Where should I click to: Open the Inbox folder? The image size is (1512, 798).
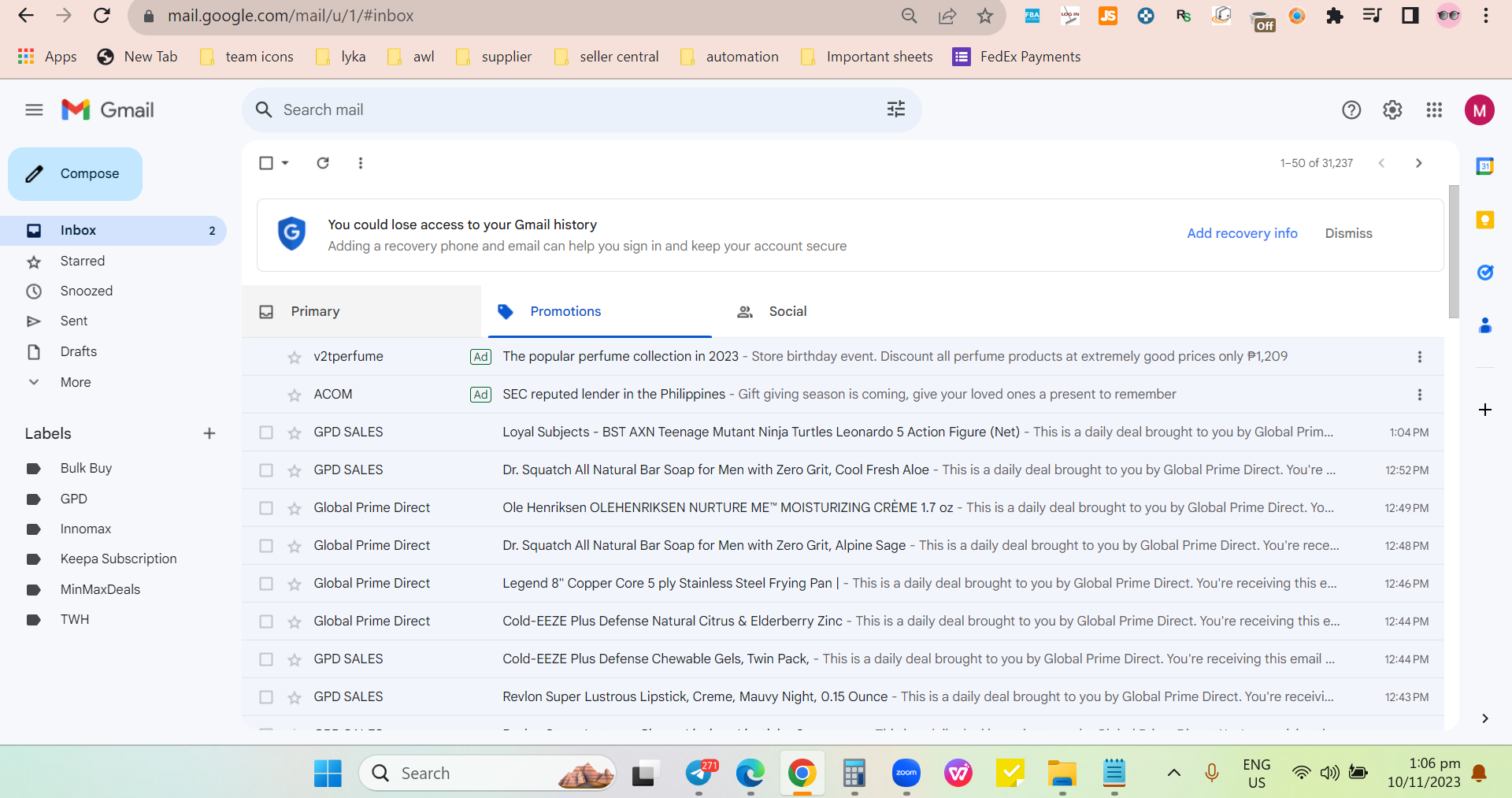pyautogui.click(x=113, y=231)
